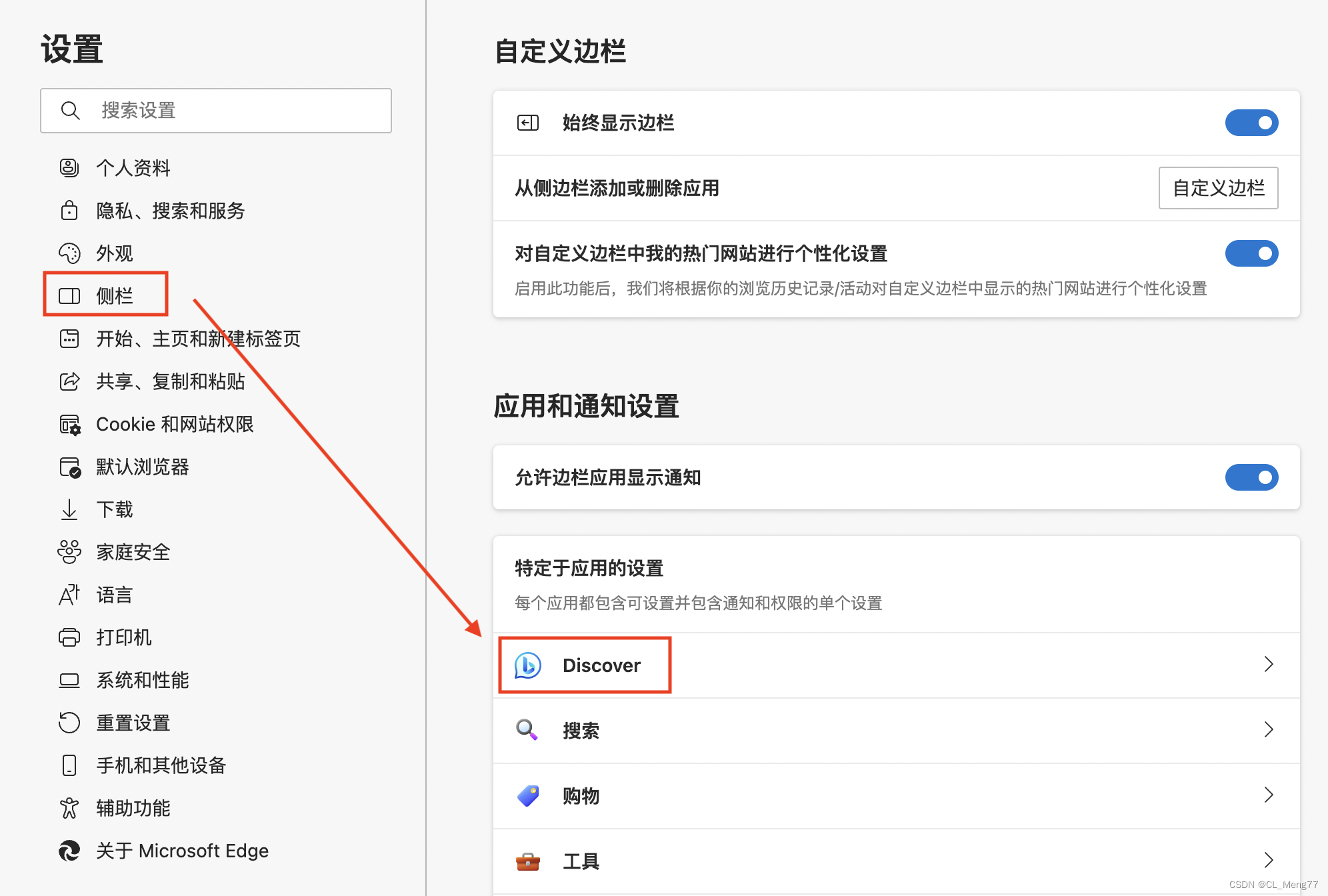Open 个人资料 settings section
This screenshot has height=896, width=1328.
click(x=133, y=168)
